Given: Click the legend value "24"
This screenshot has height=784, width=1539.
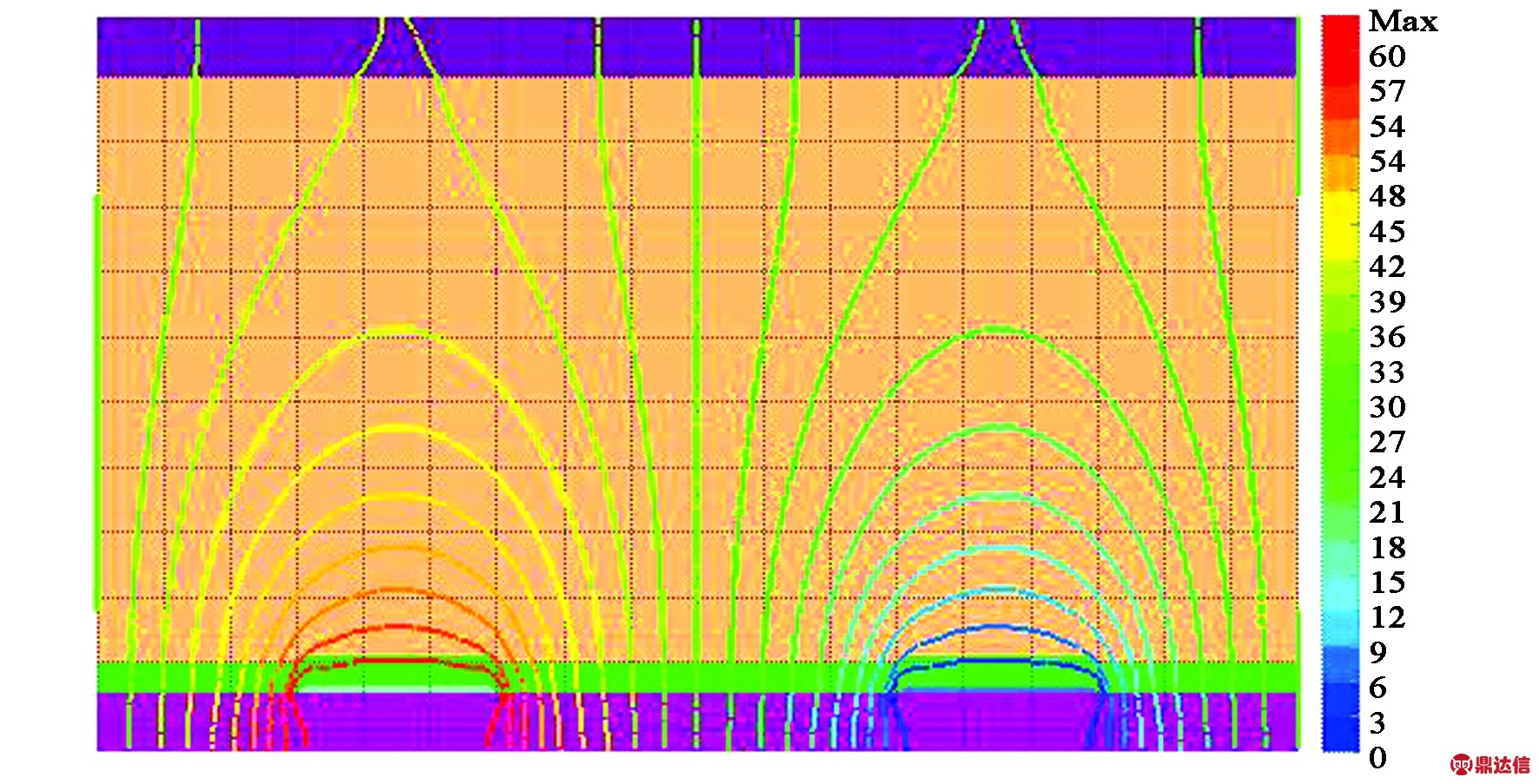Looking at the screenshot, I should pyautogui.click(x=1387, y=478).
